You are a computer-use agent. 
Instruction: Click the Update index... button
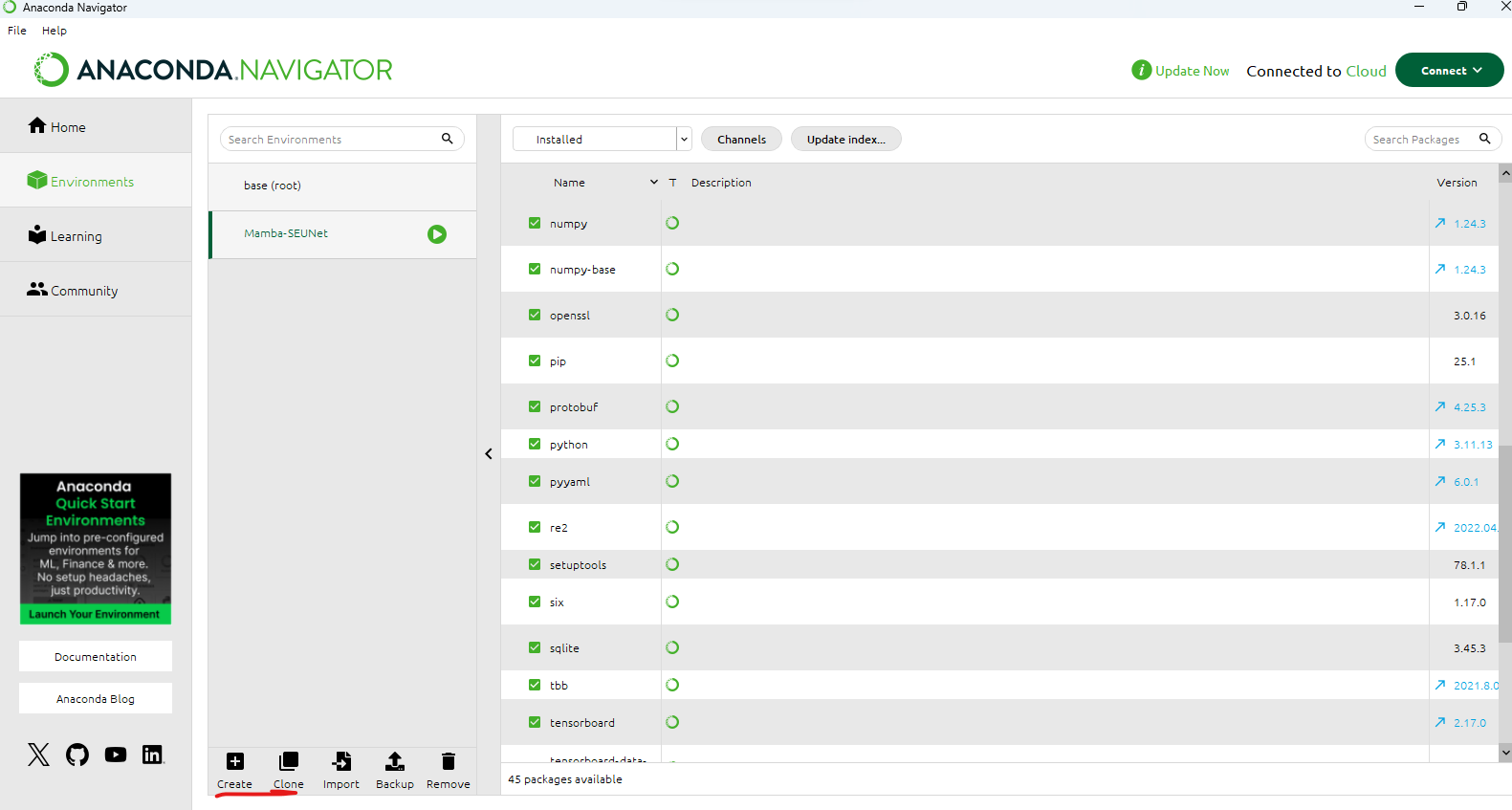846,139
